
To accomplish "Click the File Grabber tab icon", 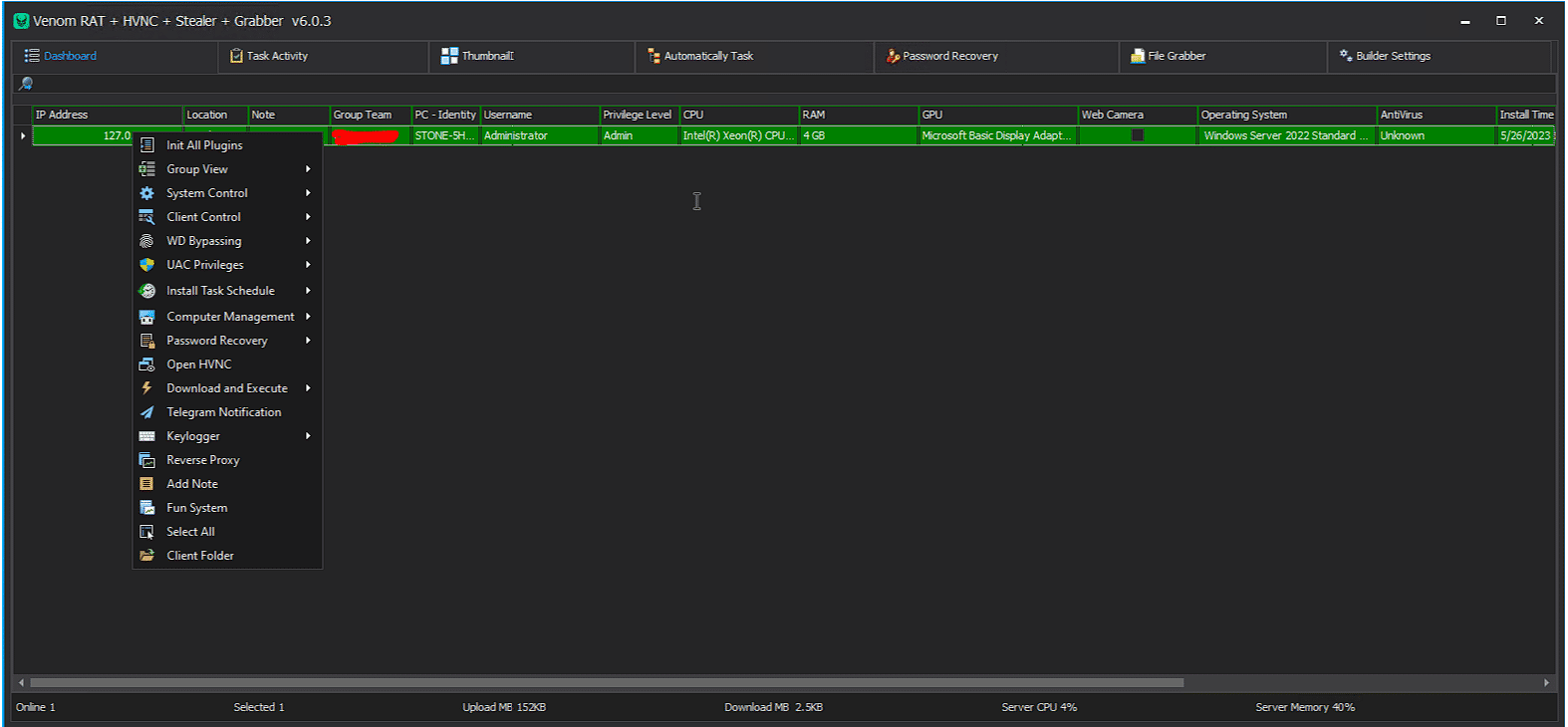I will pyautogui.click(x=1137, y=56).
